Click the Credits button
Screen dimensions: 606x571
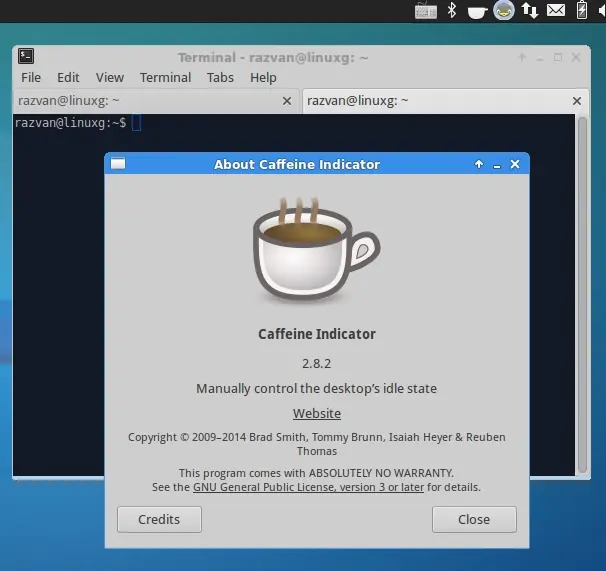[159, 519]
